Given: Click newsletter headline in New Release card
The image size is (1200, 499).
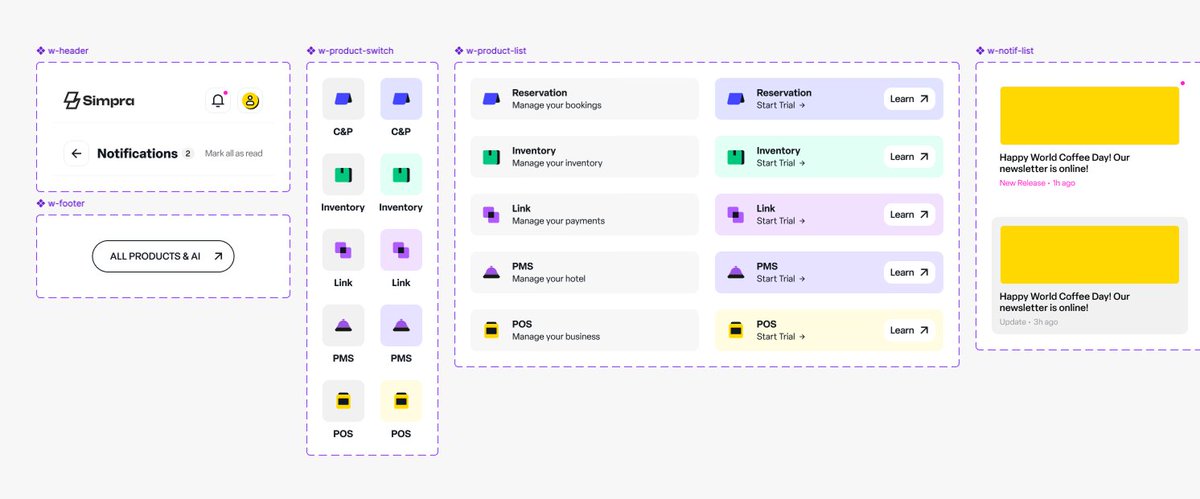Looking at the screenshot, I should pyautogui.click(x=1065, y=163).
